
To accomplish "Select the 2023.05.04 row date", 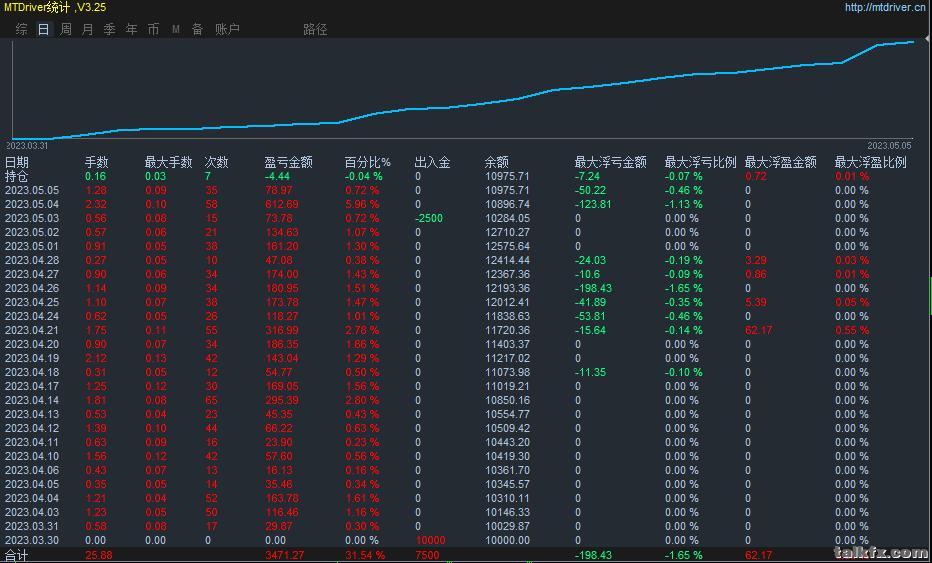I will coord(32,204).
